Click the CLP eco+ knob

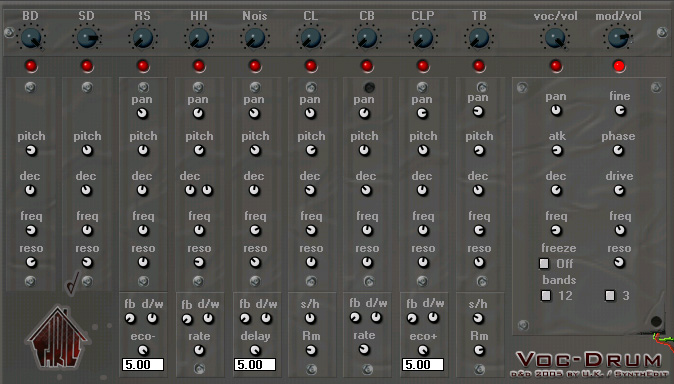(x=423, y=350)
